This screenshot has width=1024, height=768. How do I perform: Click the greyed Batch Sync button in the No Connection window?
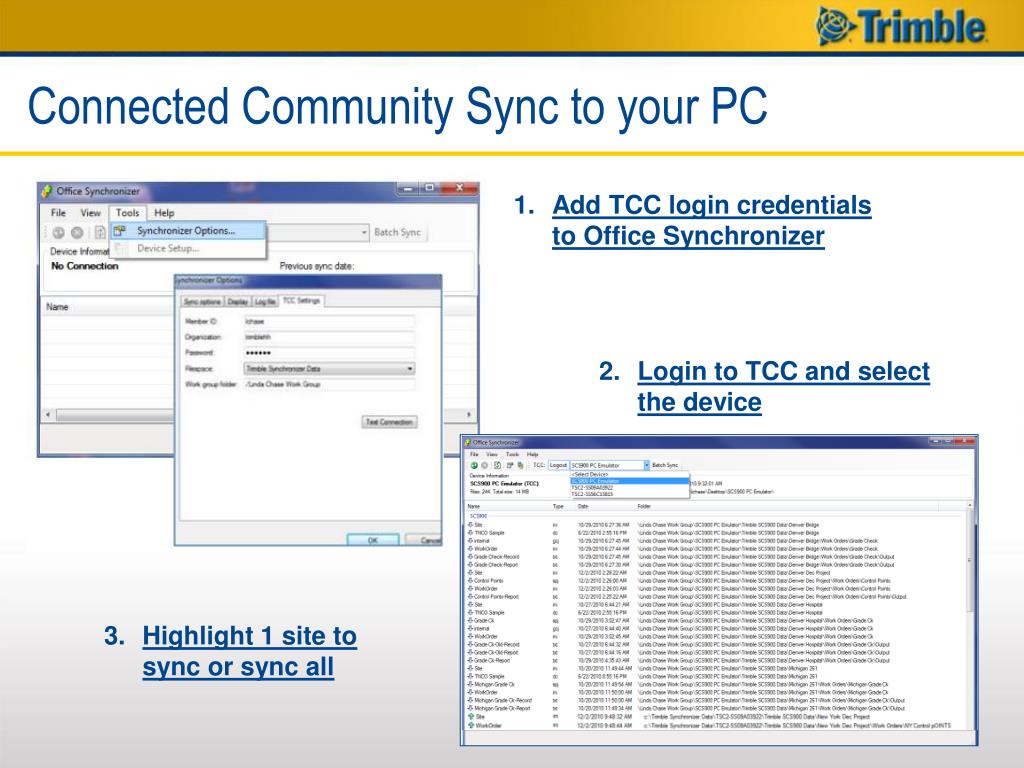point(397,232)
